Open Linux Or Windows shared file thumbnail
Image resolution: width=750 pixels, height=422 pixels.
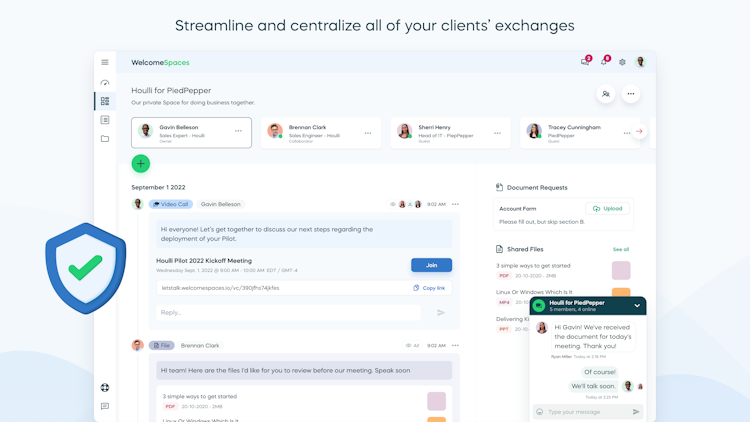point(621,292)
